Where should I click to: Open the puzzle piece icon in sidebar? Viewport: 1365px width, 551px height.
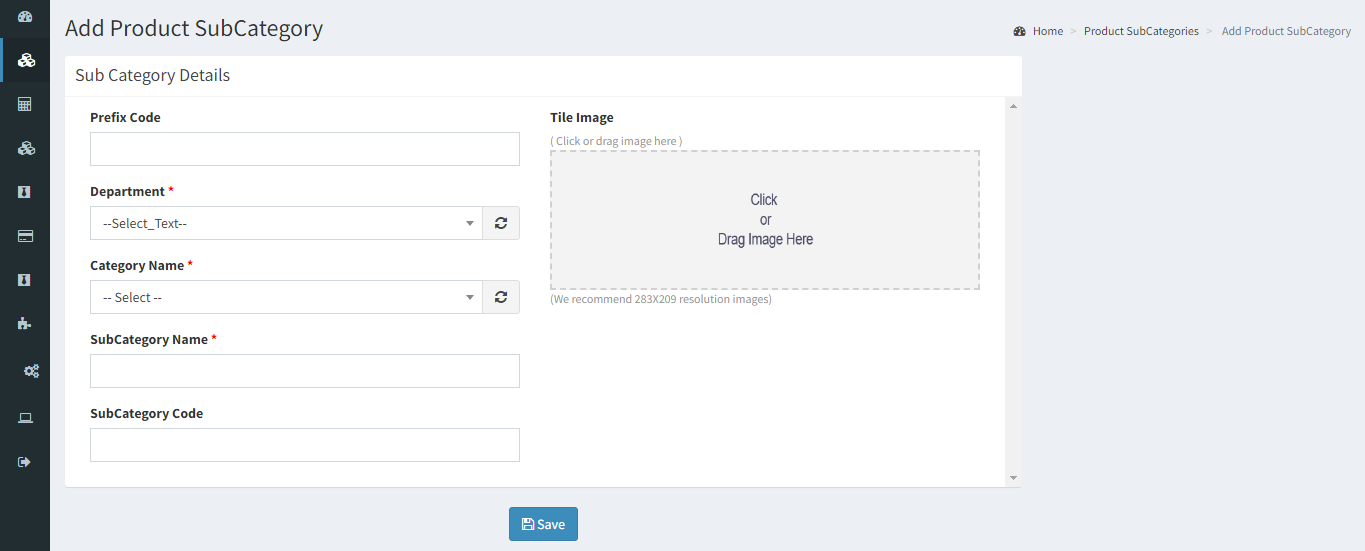coord(25,324)
